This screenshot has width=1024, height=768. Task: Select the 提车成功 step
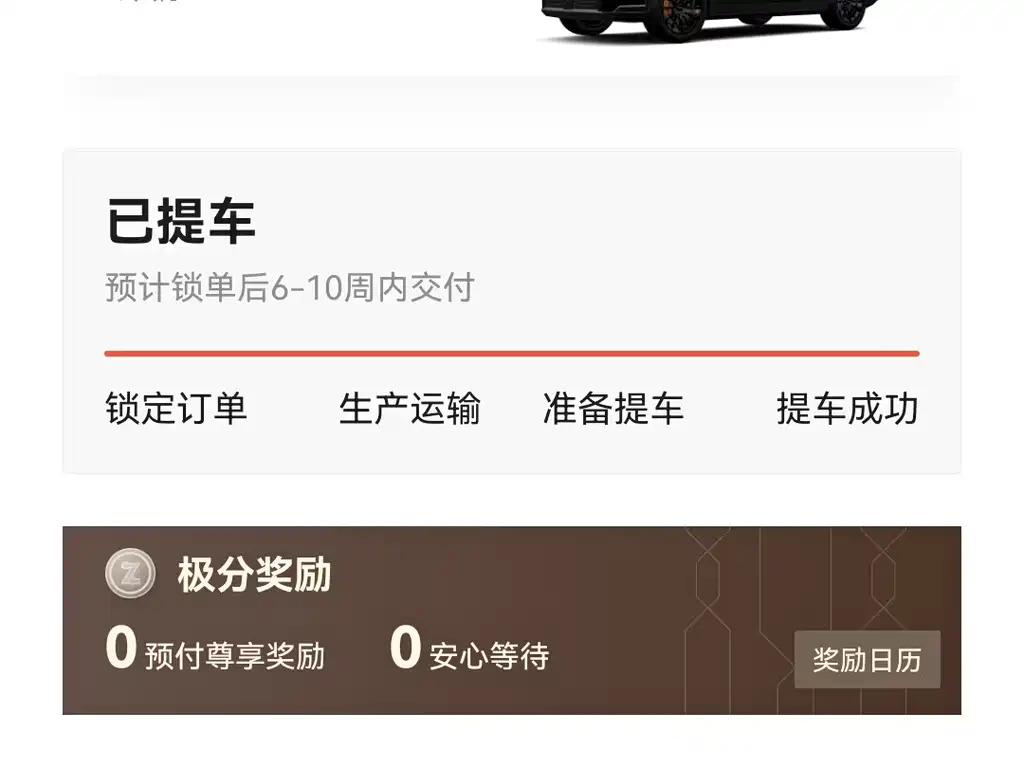(848, 409)
